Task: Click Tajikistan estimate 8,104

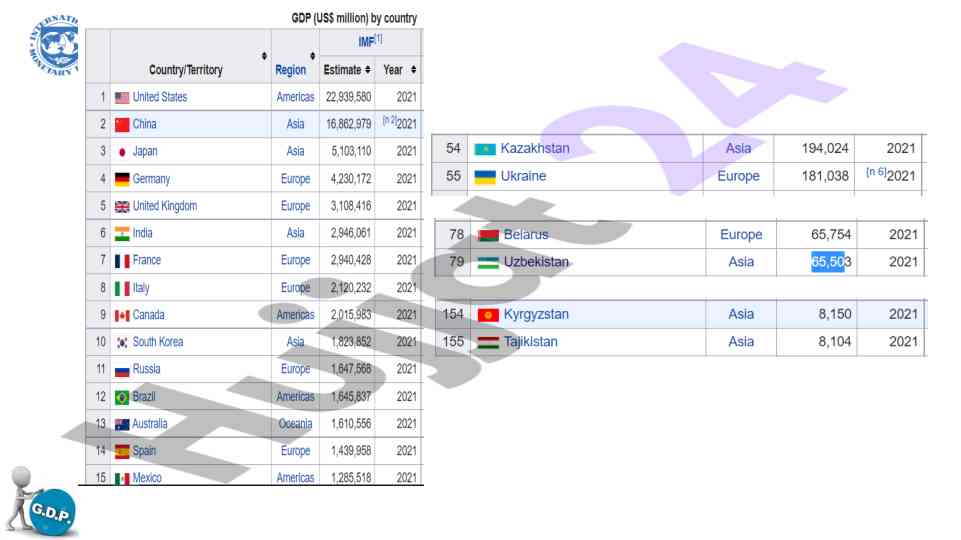Action: click(x=835, y=341)
